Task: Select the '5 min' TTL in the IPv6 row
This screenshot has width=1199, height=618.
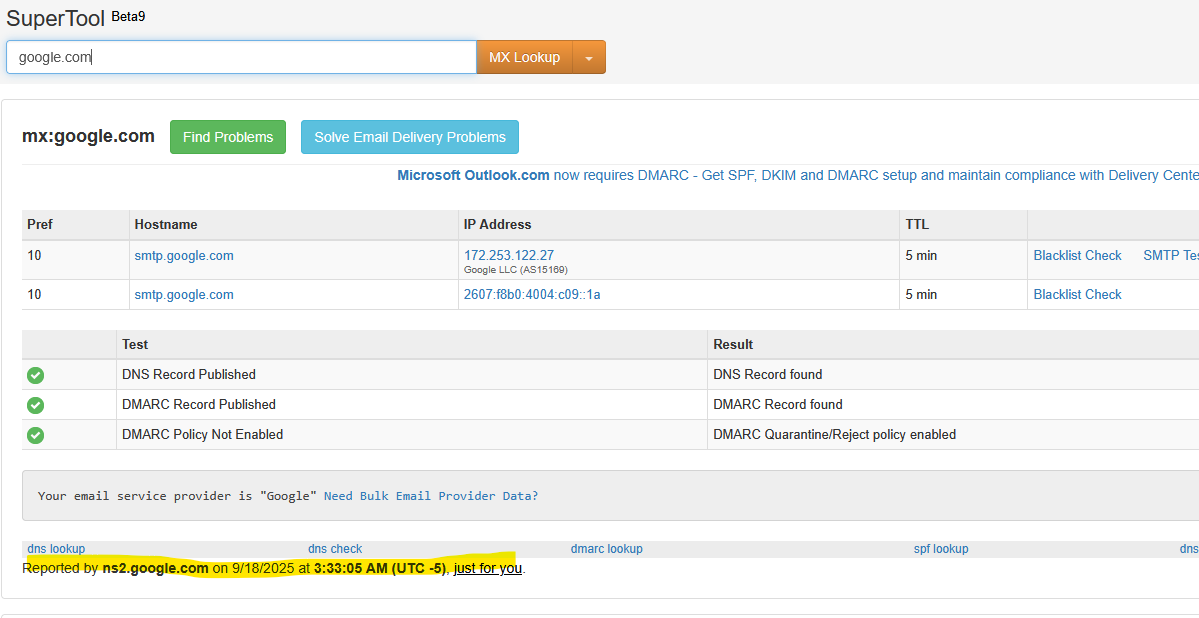Action: pos(921,294)
